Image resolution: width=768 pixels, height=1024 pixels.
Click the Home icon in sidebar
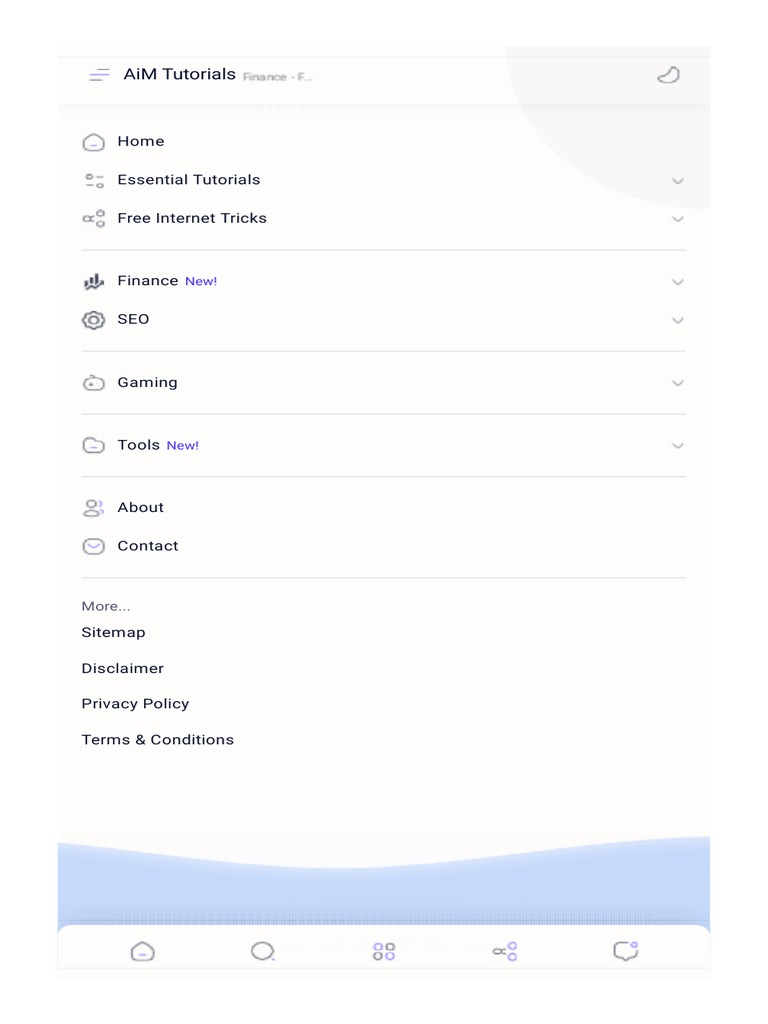[93, 142]
